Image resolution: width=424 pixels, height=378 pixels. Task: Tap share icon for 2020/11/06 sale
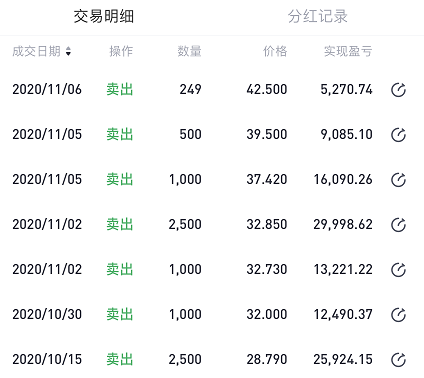point(398,90)
